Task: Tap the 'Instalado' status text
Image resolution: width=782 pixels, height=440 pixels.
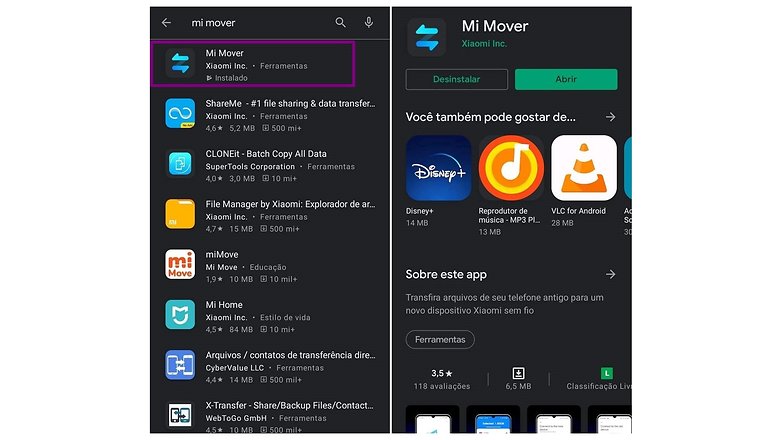Action: (231, 78)
